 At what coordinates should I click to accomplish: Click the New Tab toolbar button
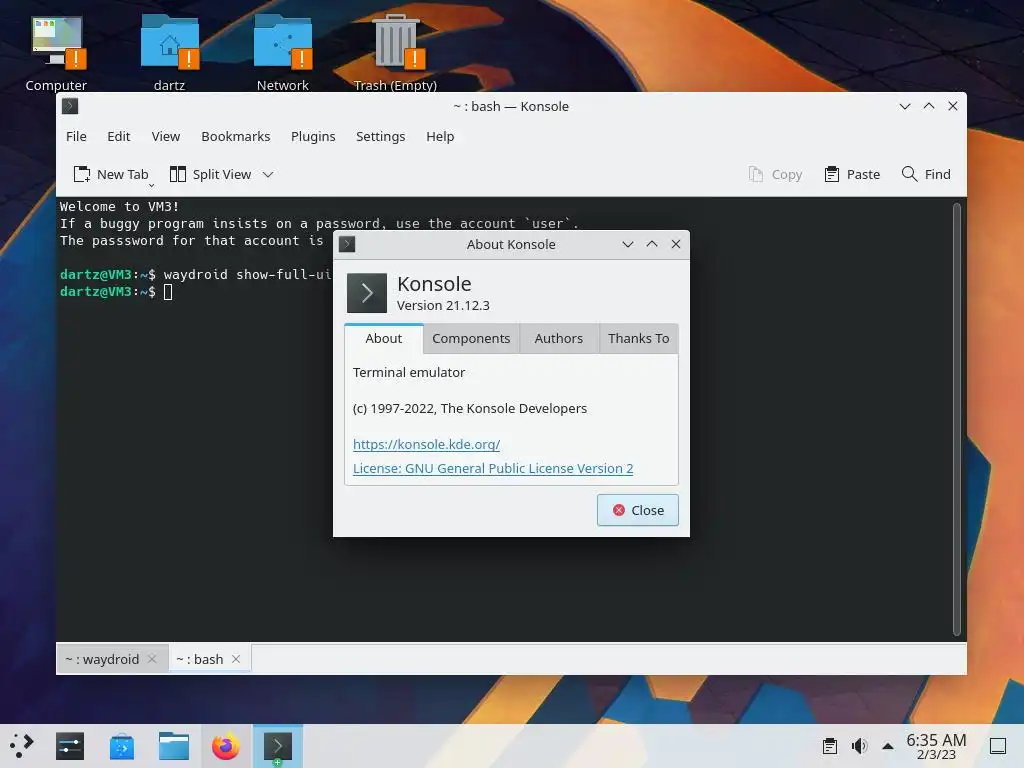click(112, 174)
